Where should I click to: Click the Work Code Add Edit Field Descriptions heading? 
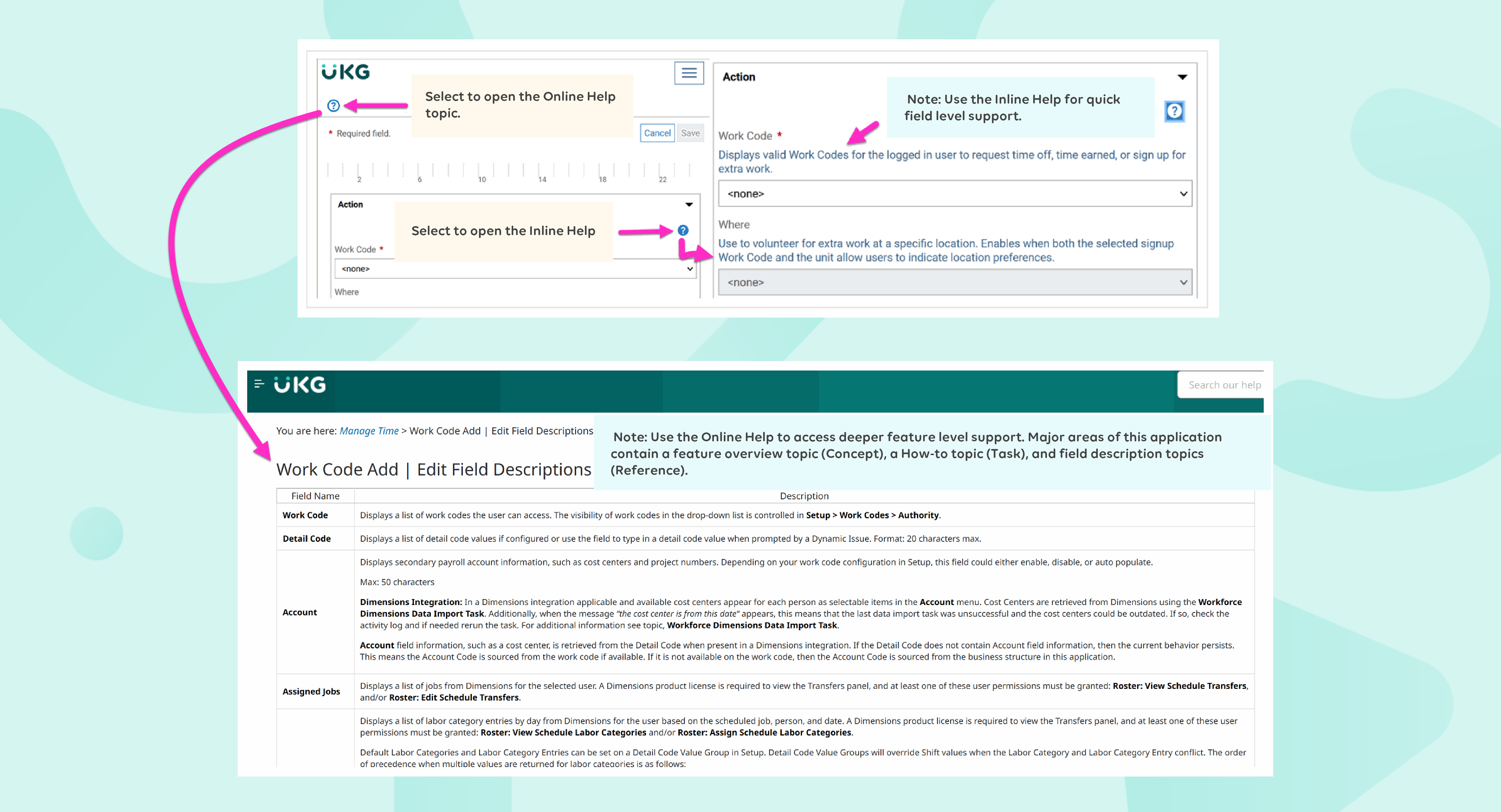coord(434,469)
